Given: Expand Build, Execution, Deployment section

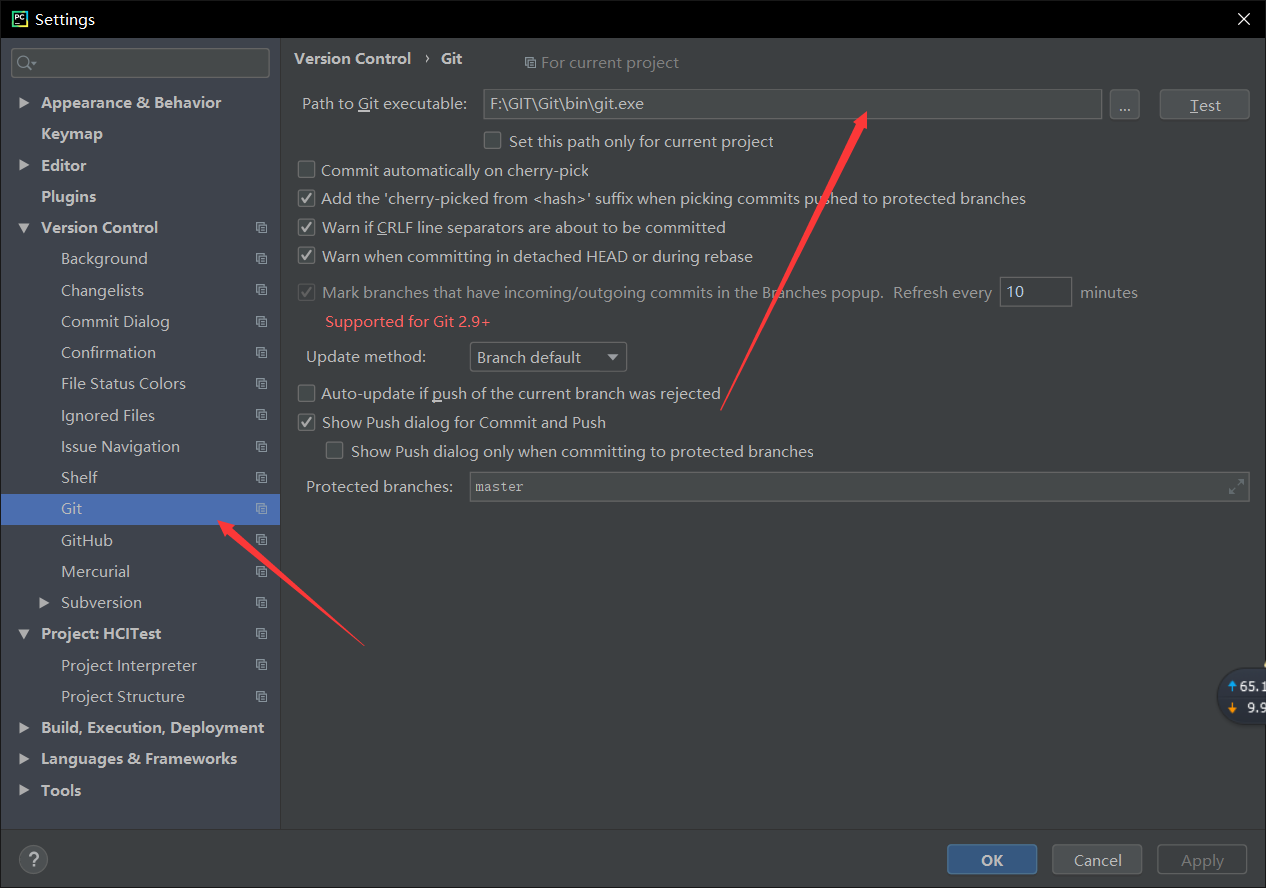Looking at the screenshot, I should pos(24,728).
